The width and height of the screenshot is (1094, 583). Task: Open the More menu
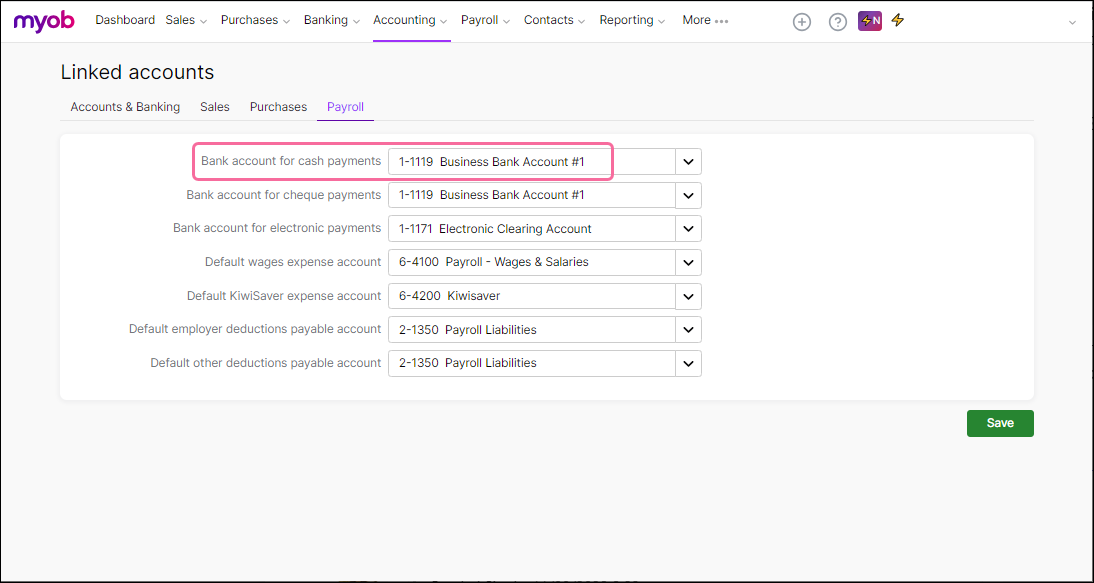tap(705, 20)
